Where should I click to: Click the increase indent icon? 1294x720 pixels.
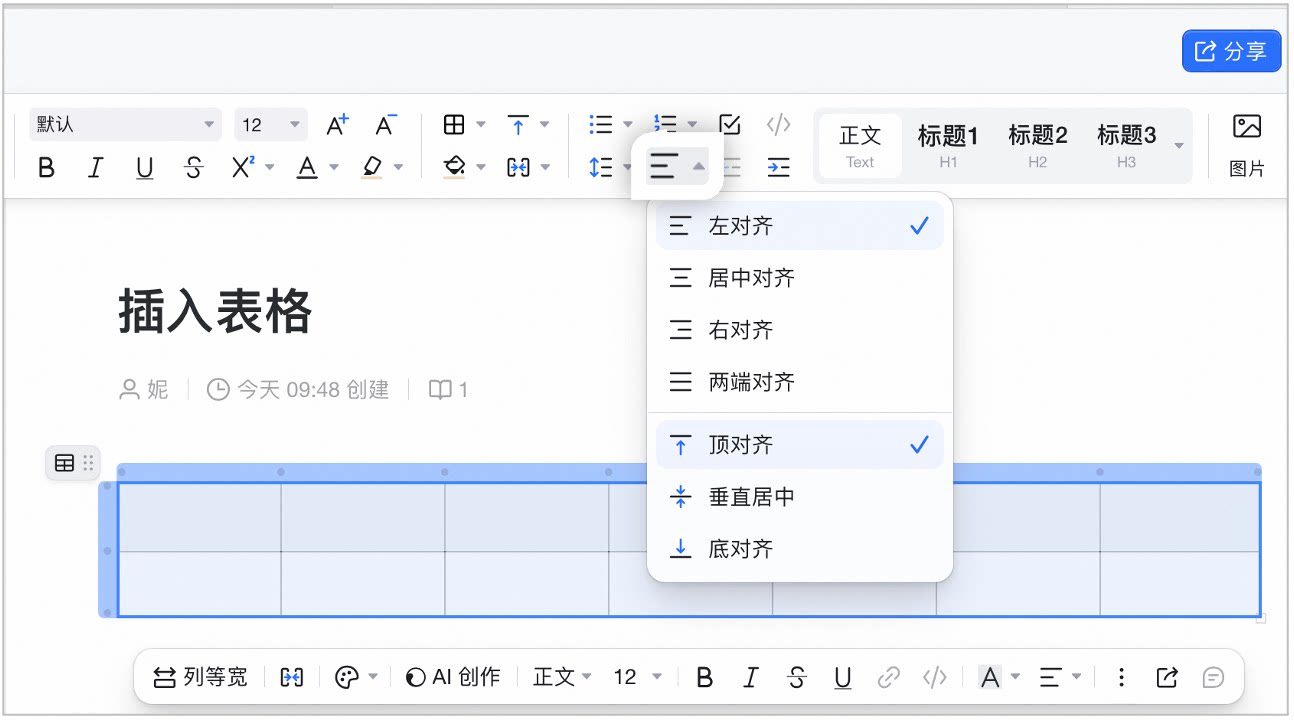click(778, 167)
